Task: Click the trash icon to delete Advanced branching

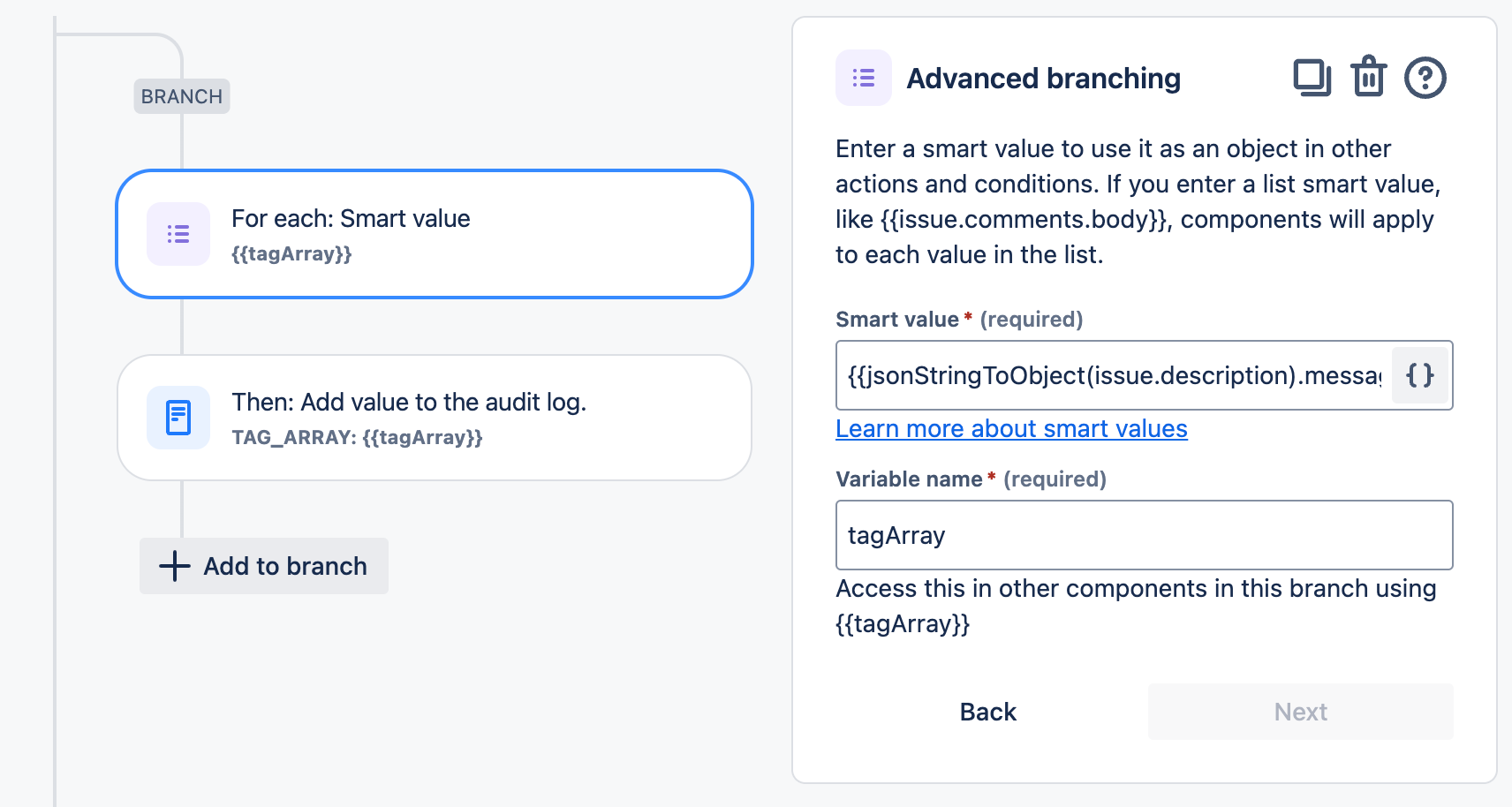Action: point(1368,78)
